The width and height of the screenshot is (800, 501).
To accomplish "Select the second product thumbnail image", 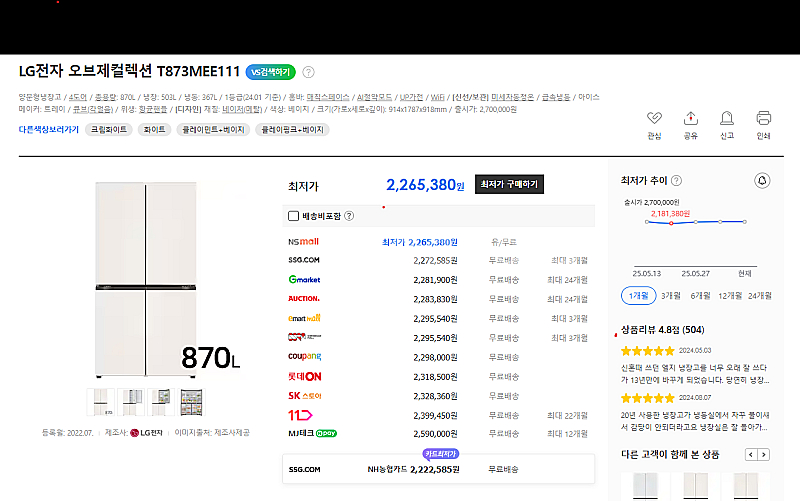I will tap(131, 402).
